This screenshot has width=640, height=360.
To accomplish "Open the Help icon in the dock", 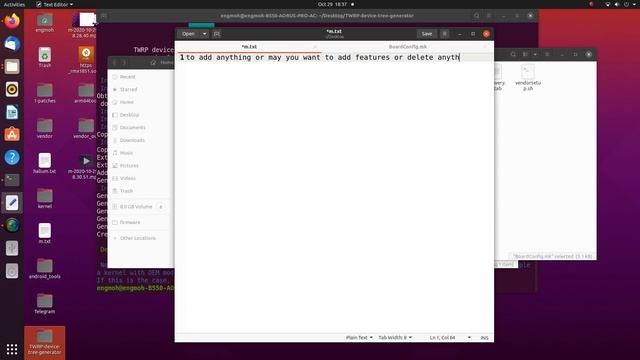I will 12,157.
